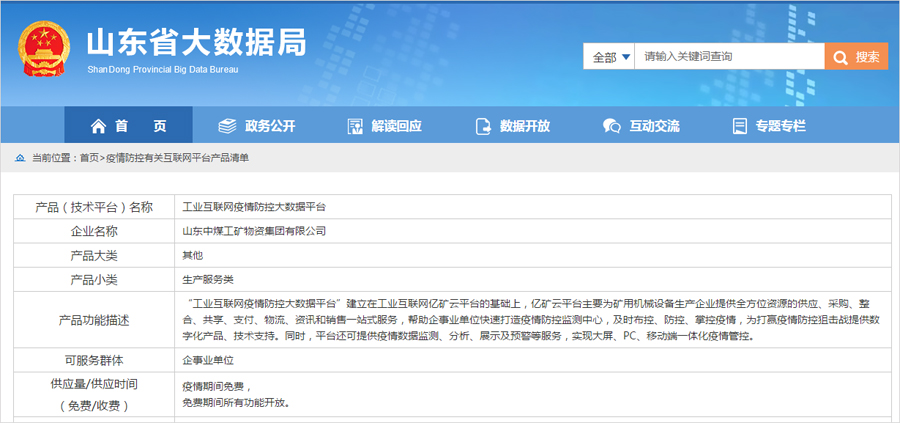Click the small home icon before 当前位置

tap(21, 158)
